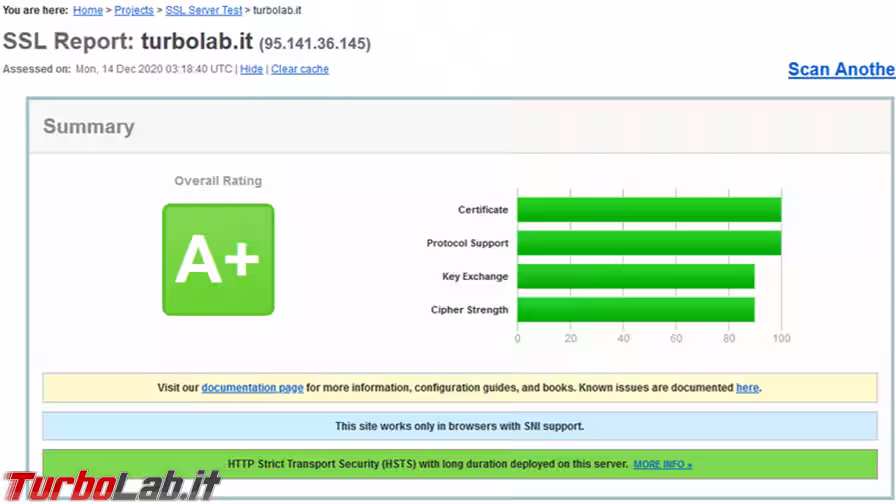
Task: Click the 'SSL Report: turbolab.it' heading
Action: (x=128, y=41)
